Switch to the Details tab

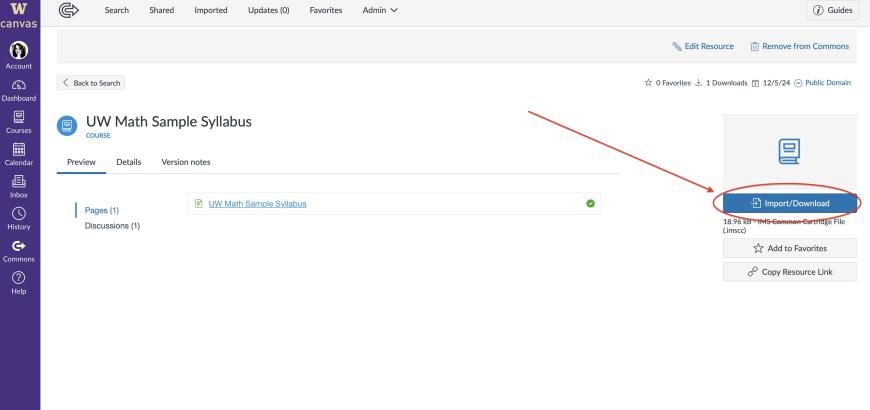point(129,162)
